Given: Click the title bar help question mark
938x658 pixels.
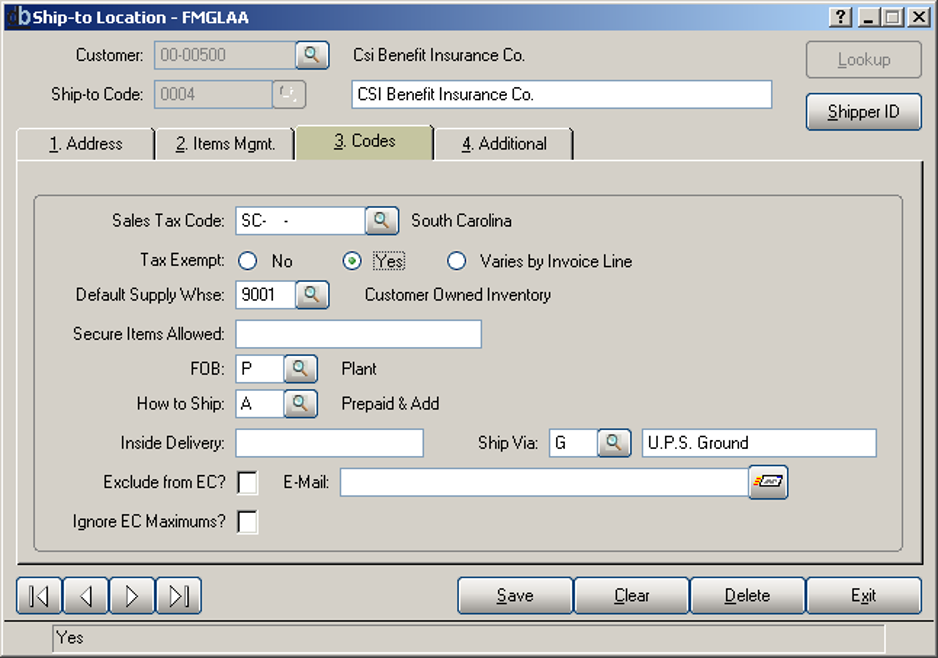Looking at the screenshot, I should pyautogui.click(x=840, y=17).
